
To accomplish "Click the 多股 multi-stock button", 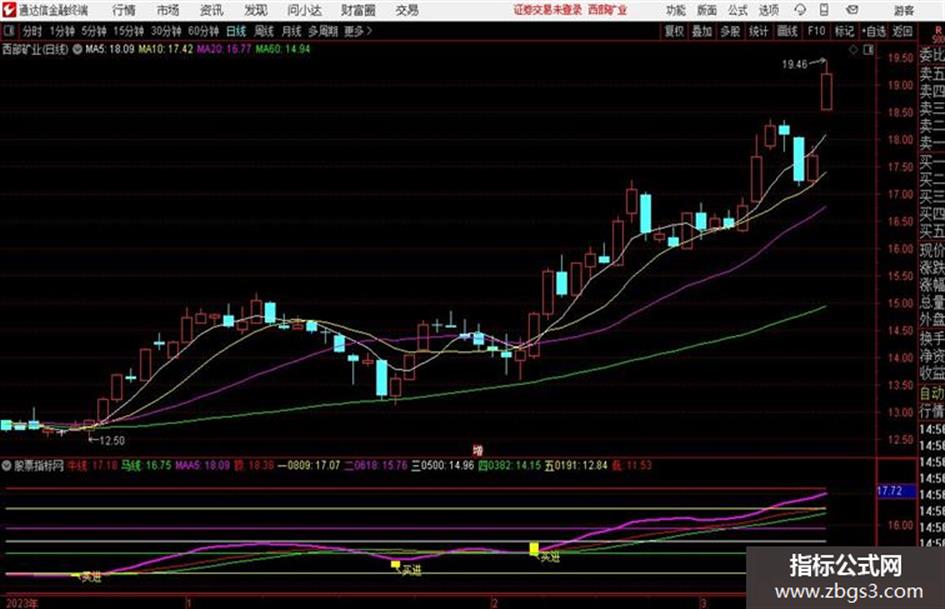I will [x=730, y=31].
